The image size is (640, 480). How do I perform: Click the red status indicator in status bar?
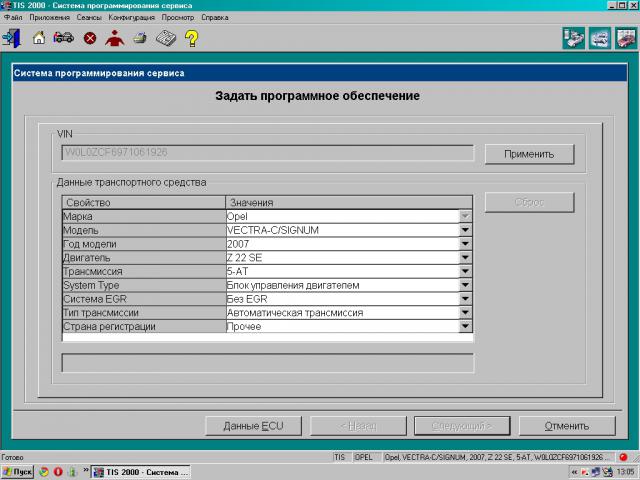click(x=623, y=457)
